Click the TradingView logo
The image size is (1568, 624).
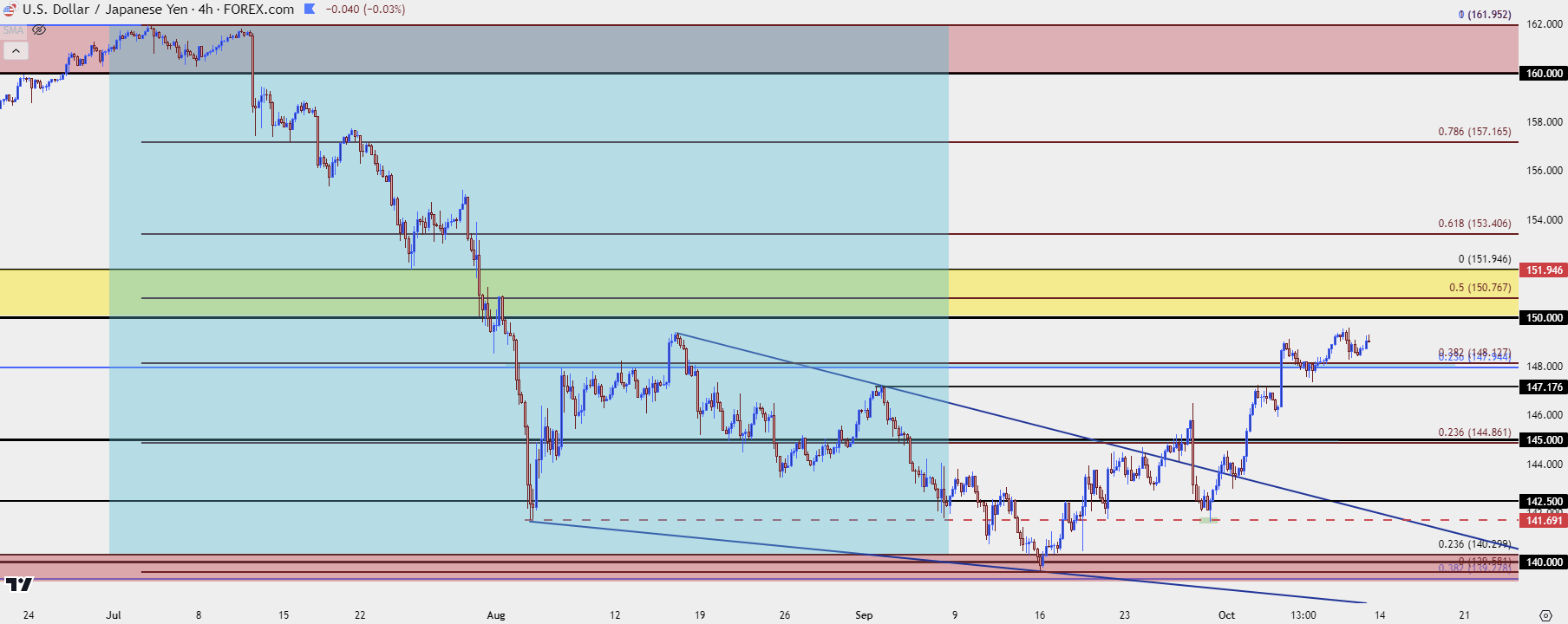18,584
